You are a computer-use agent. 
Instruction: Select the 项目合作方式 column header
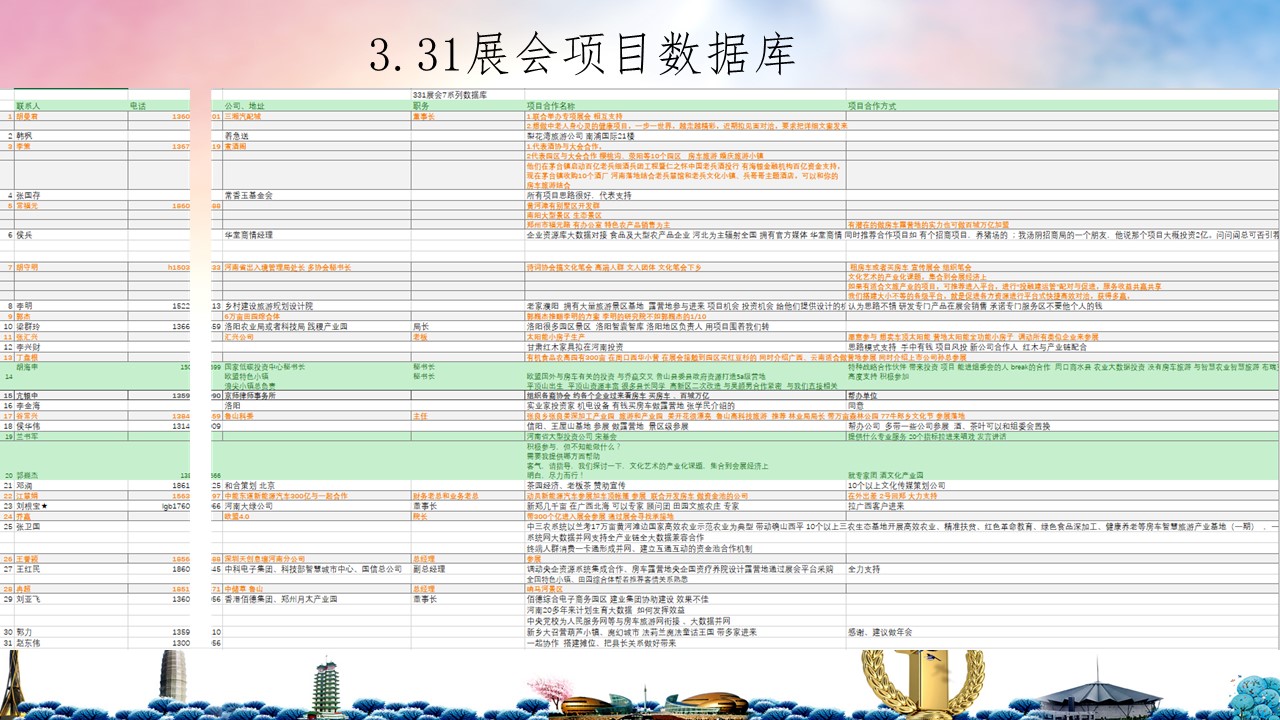(872, 105)
